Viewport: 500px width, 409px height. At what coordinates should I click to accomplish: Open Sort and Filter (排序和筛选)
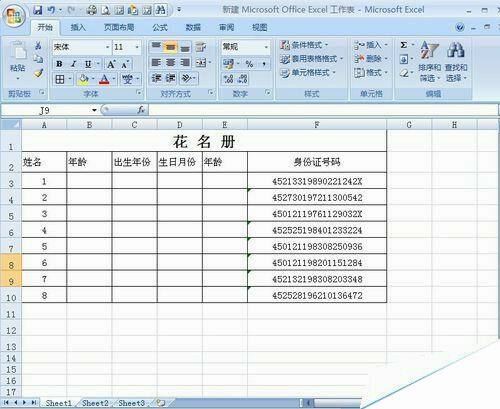[x=429, y=61]
